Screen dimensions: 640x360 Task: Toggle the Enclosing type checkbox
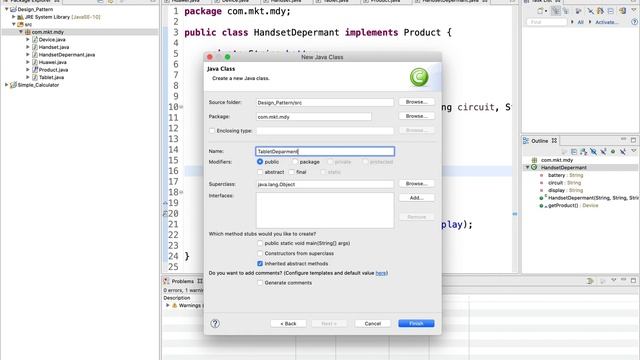pos(212,131)
